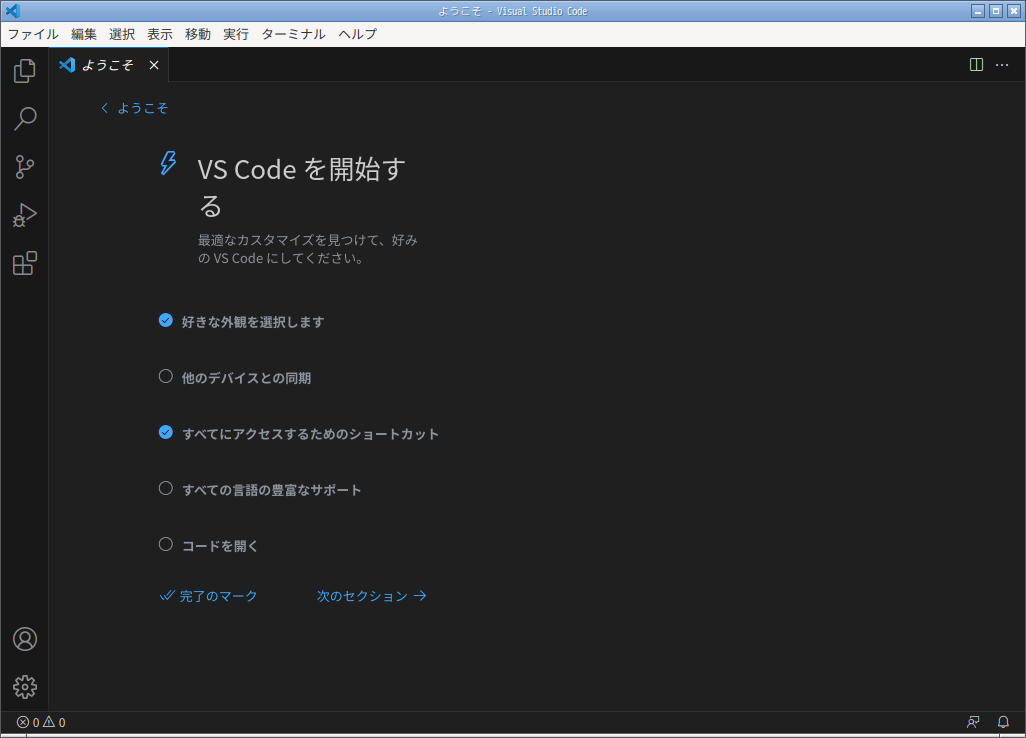1026x738 pixels.
Task: Open the Manage gear icon
Action: 25,687
